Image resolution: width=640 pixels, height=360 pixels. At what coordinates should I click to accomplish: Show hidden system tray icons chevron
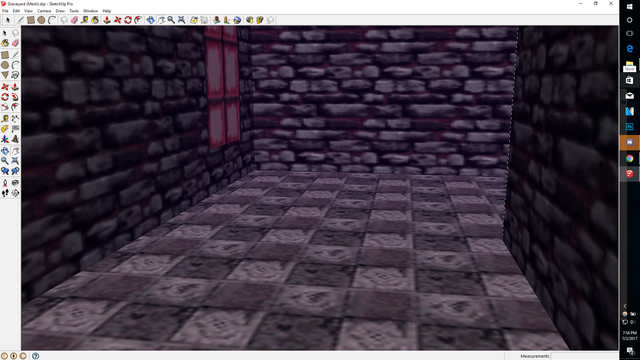625,306
